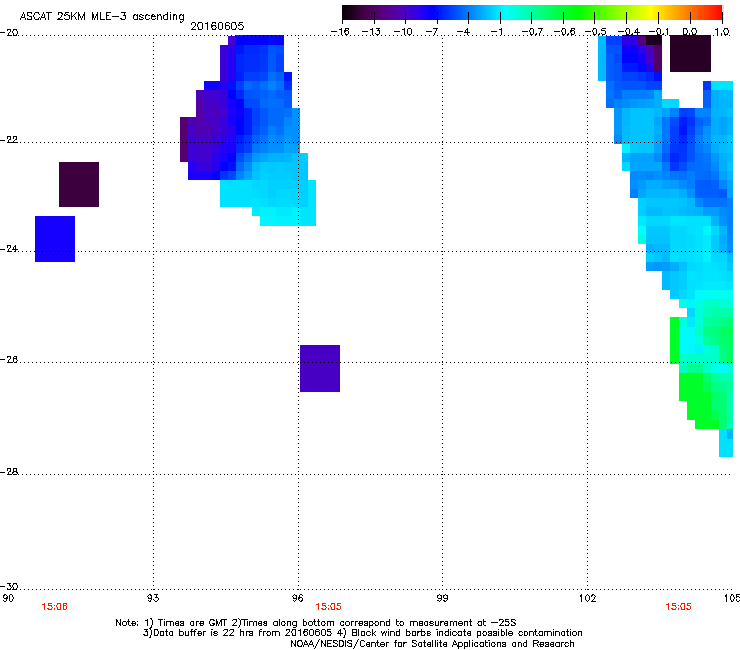Viewport: 740px width, 650px height.
Task: Click the NOAA/NESDIS credit line
Action: [432, 644]
